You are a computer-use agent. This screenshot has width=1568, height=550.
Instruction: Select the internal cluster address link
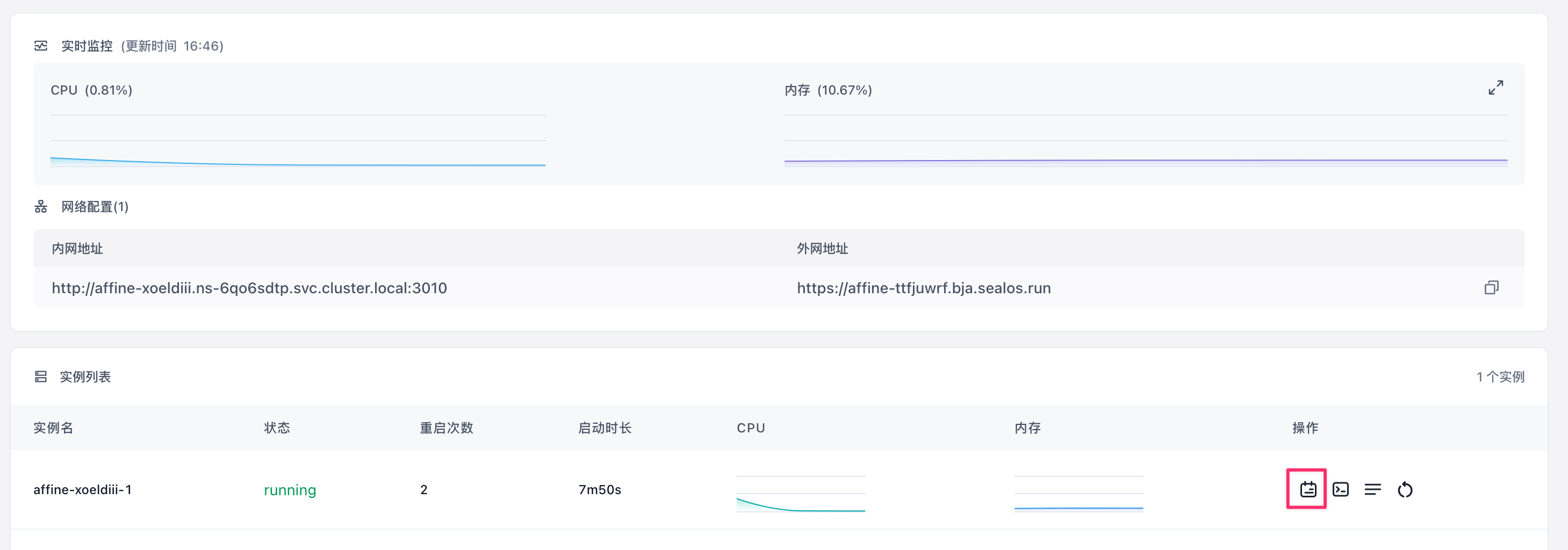tap(249, 288)
